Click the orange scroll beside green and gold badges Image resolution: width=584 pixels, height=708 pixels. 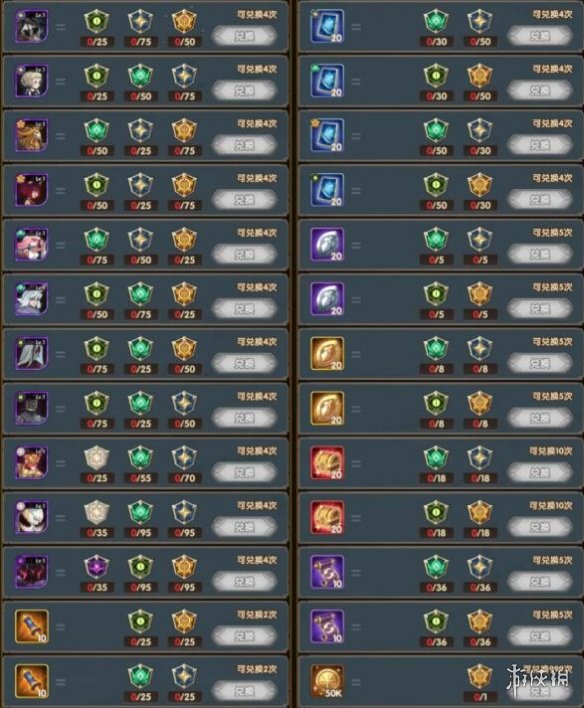pyautogui.click(x=32, y=626)
